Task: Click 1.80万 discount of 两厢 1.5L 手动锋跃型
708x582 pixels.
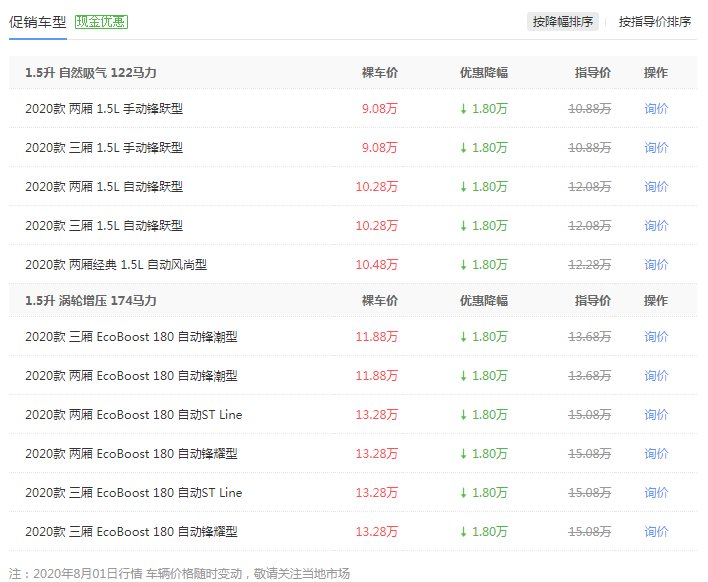Action: pos(484,108)
